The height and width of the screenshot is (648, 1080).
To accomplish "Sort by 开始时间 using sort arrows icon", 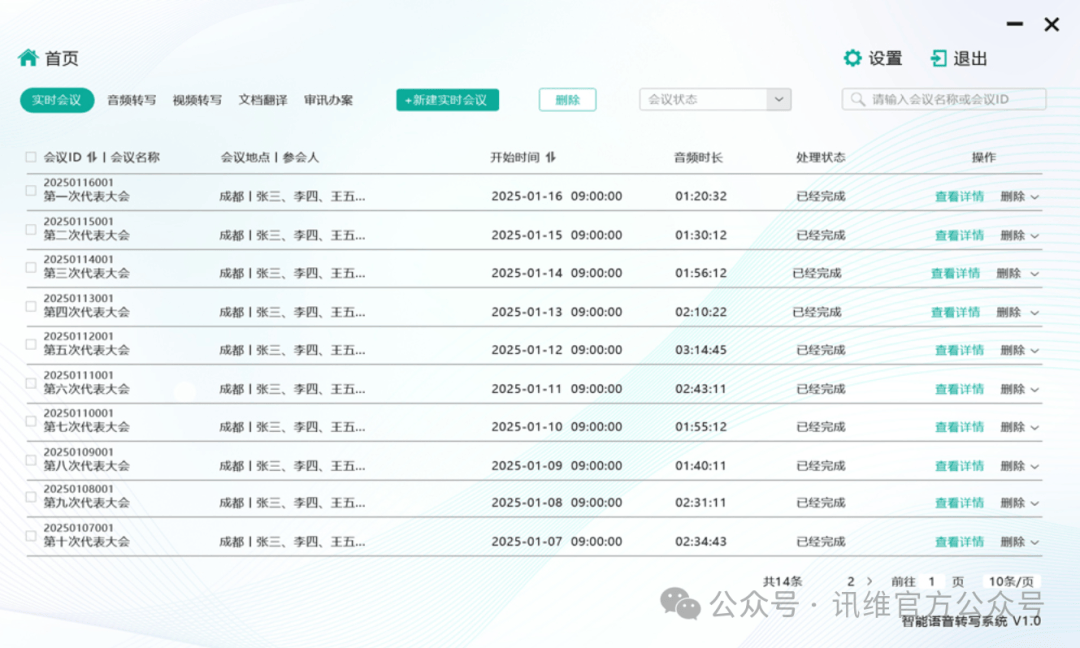I will (551, 157).
